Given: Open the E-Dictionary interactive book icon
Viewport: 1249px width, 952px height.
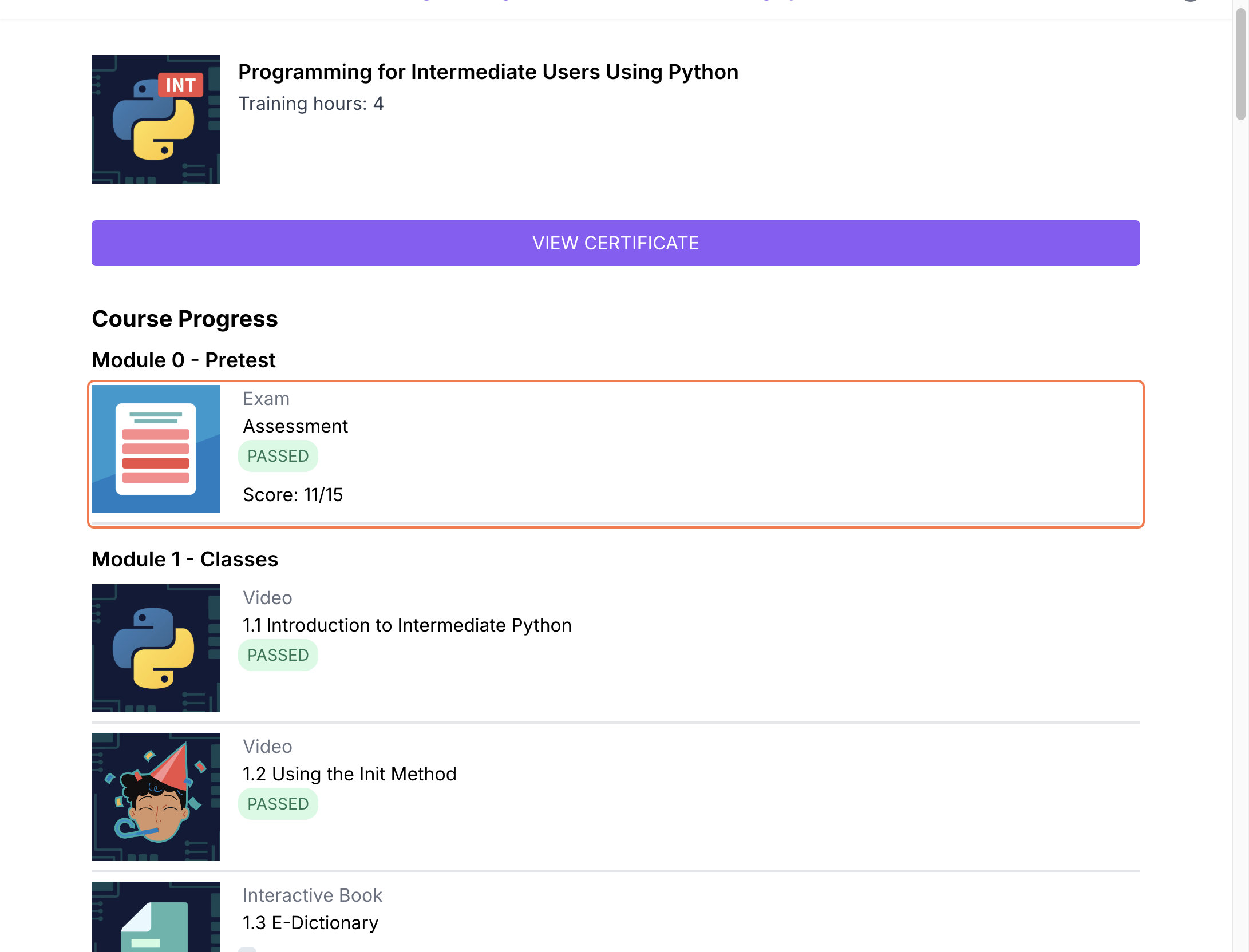Looking at the screenshot, I should point(155,918).
